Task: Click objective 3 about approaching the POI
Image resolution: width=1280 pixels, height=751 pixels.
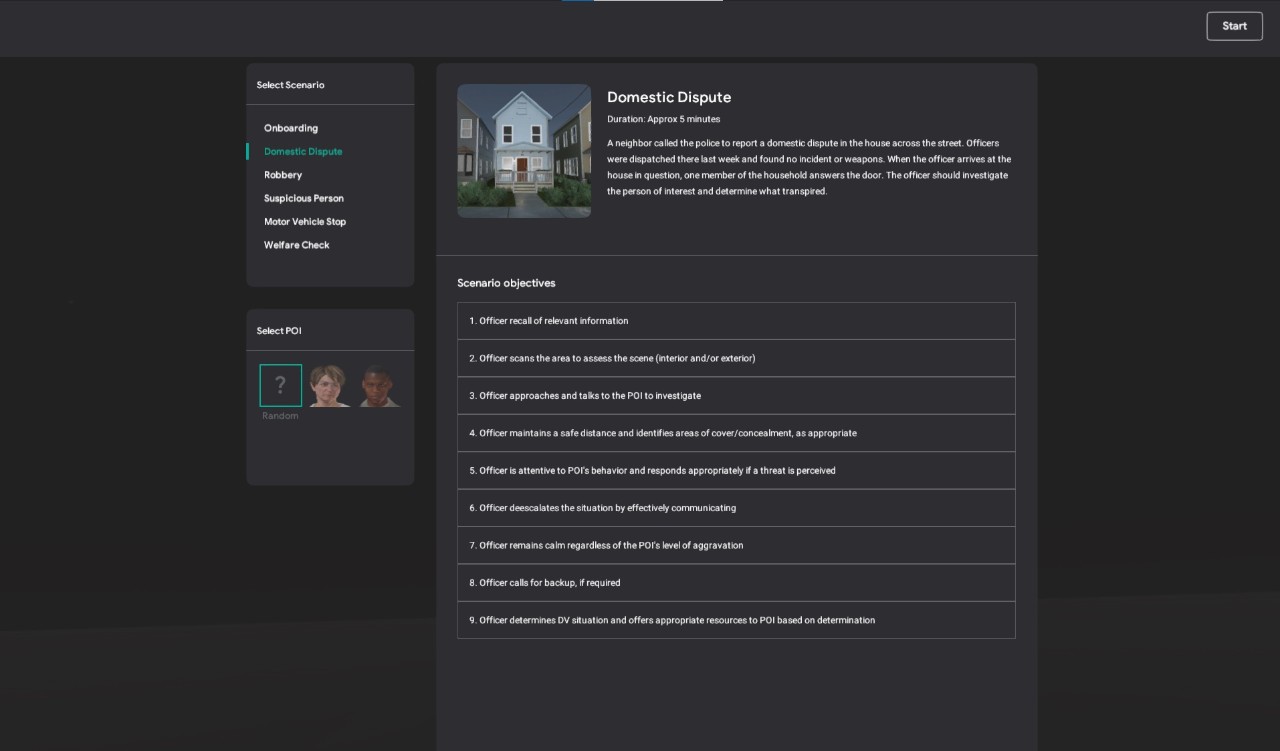Action: [x=736, y=396]
